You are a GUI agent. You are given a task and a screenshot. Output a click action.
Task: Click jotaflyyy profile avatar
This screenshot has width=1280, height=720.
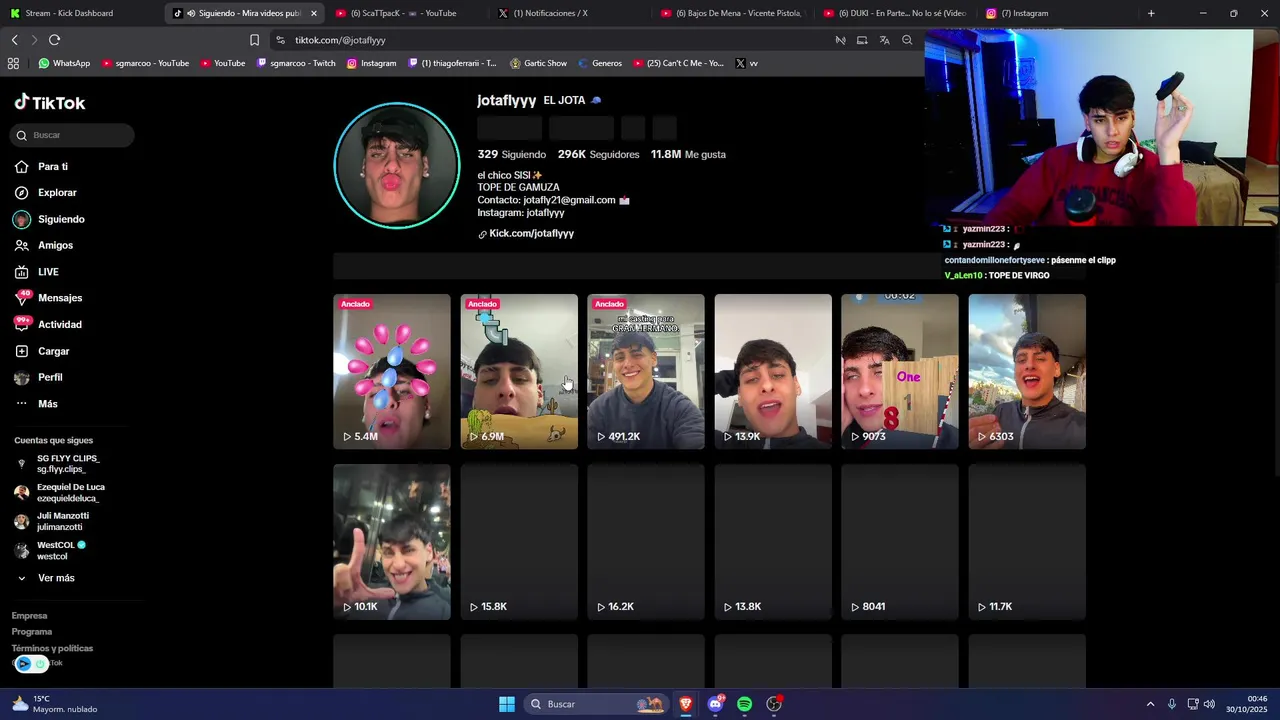point(397,166)
